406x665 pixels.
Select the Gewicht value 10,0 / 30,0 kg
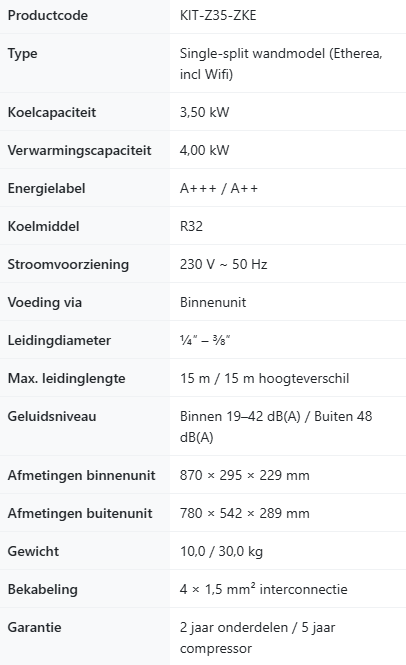click(221, 551)
